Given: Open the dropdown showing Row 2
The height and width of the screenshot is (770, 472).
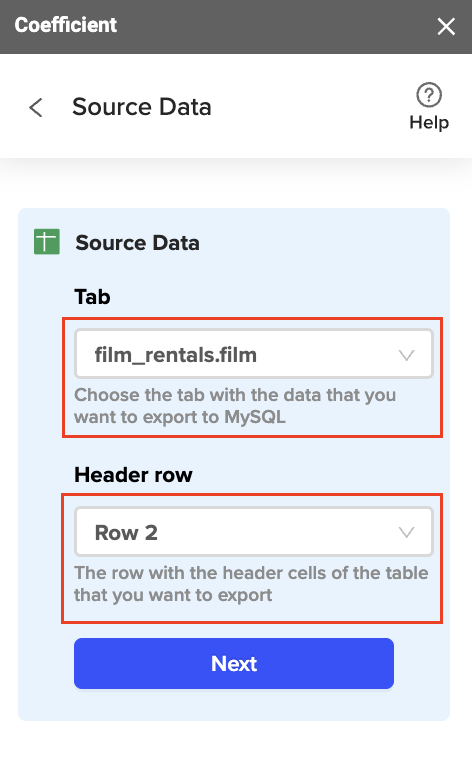Looking at the screenshot, I should click(x=253, y=532).
